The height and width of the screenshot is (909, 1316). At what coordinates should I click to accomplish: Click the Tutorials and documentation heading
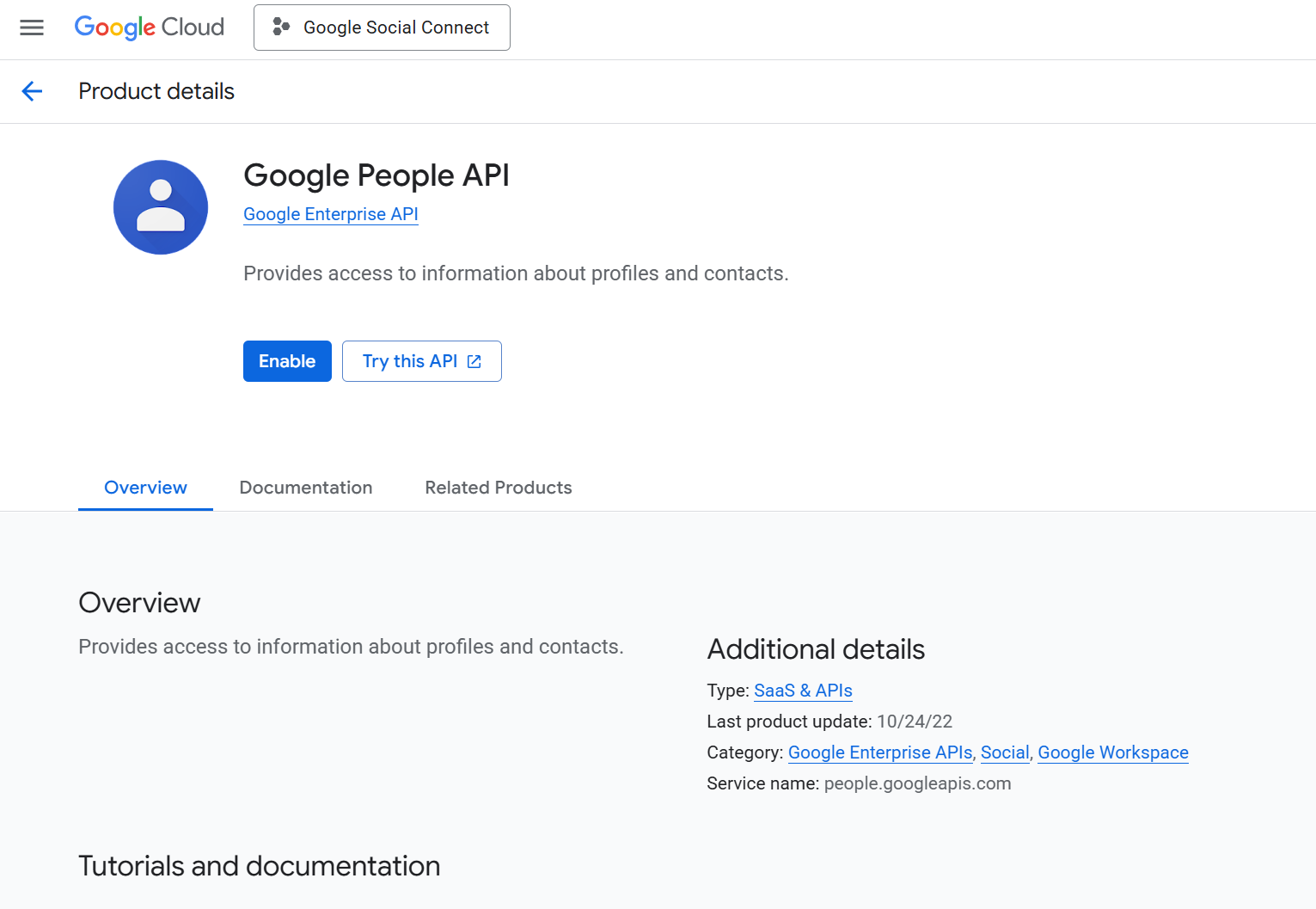[x=260, y=866]
